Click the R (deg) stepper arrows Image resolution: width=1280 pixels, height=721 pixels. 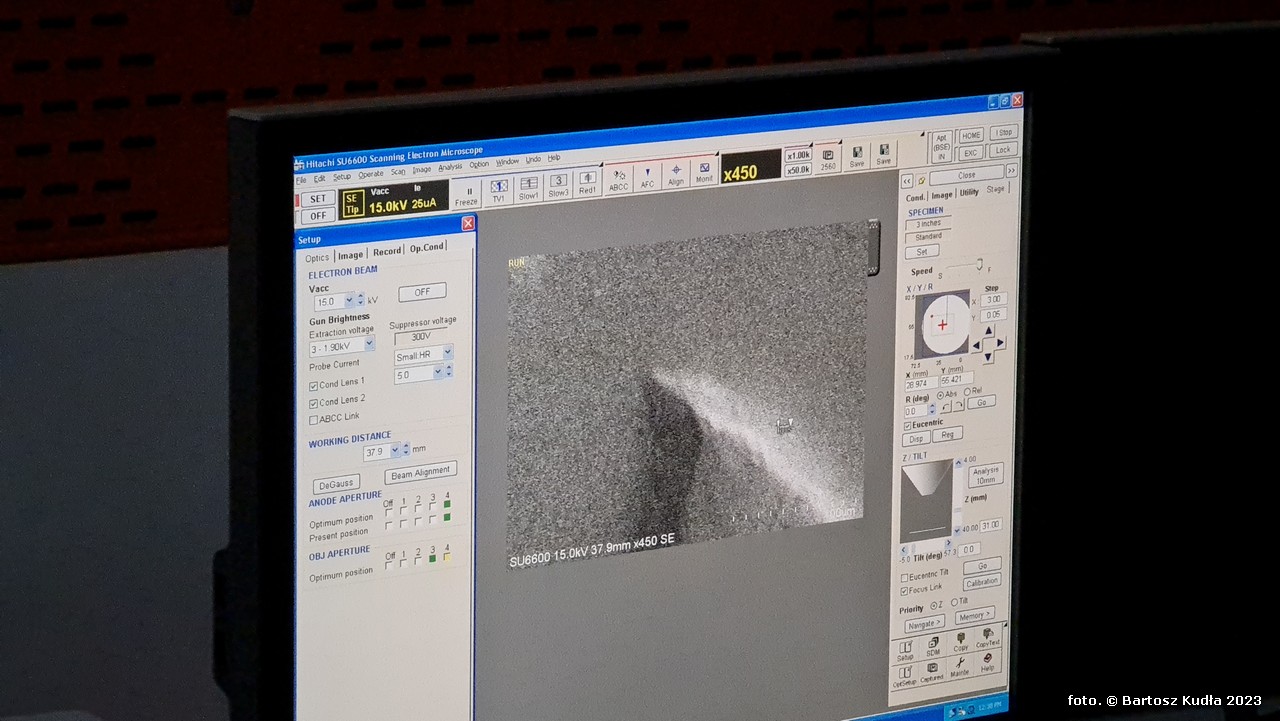coord(932,410)
